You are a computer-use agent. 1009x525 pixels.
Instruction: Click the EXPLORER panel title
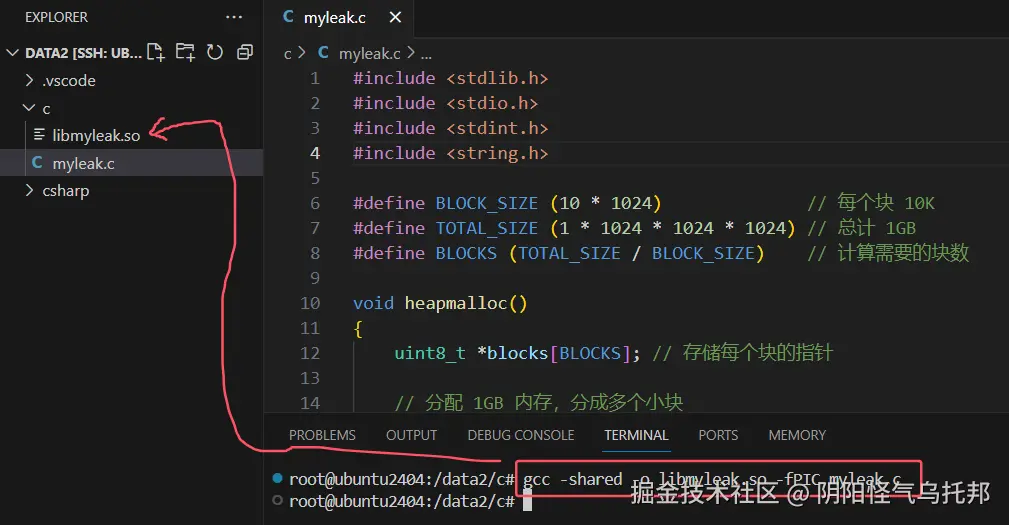56,17
